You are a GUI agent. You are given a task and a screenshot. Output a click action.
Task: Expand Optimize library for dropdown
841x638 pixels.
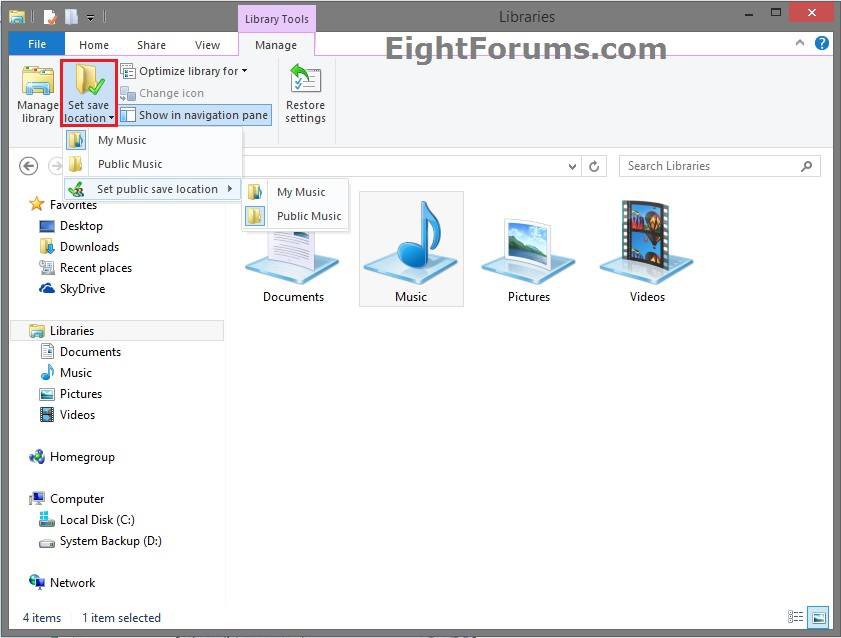(184, 71)
